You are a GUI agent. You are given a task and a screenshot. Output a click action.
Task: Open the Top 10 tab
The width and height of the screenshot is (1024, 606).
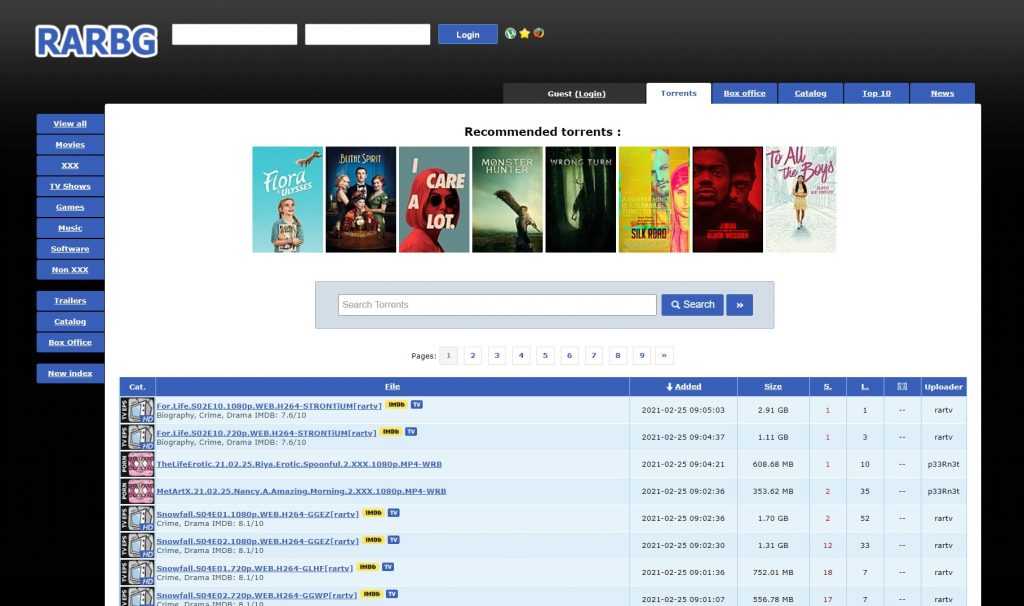[x=876, y=93]
